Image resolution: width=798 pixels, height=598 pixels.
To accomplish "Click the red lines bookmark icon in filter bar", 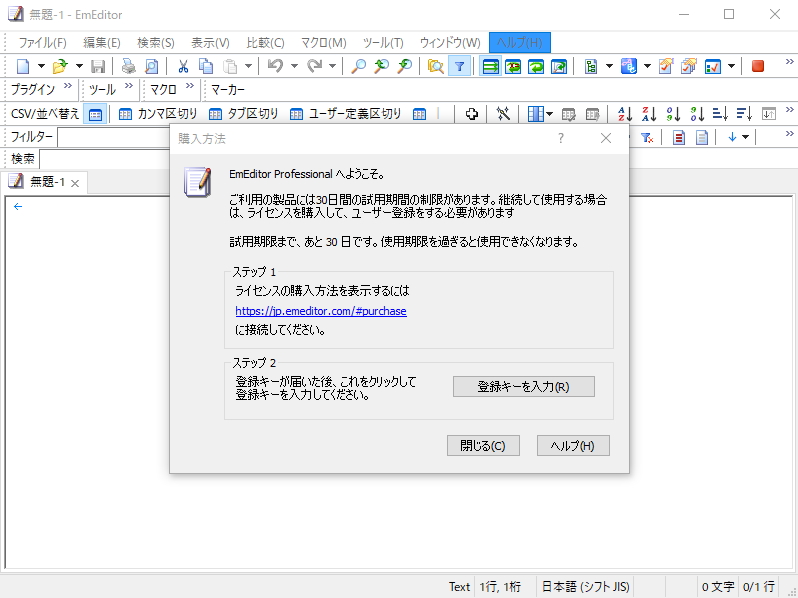I will click(x=678, y=137).
